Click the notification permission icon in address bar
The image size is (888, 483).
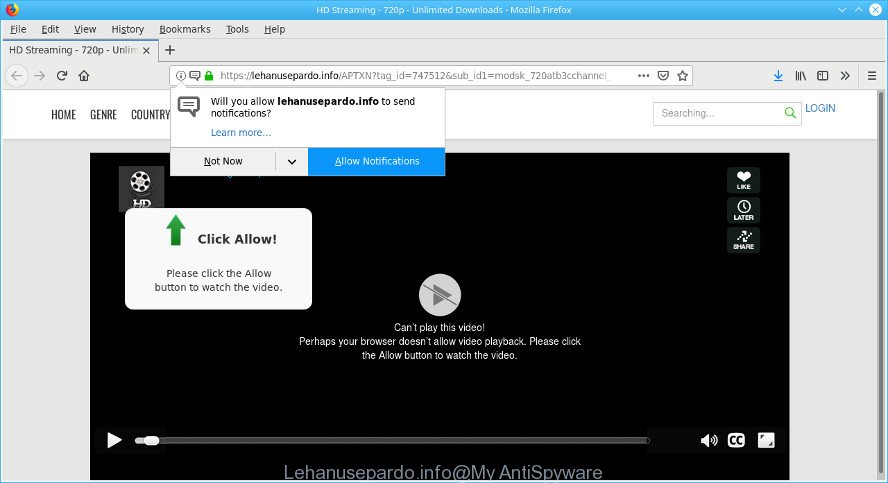(195, 75)
